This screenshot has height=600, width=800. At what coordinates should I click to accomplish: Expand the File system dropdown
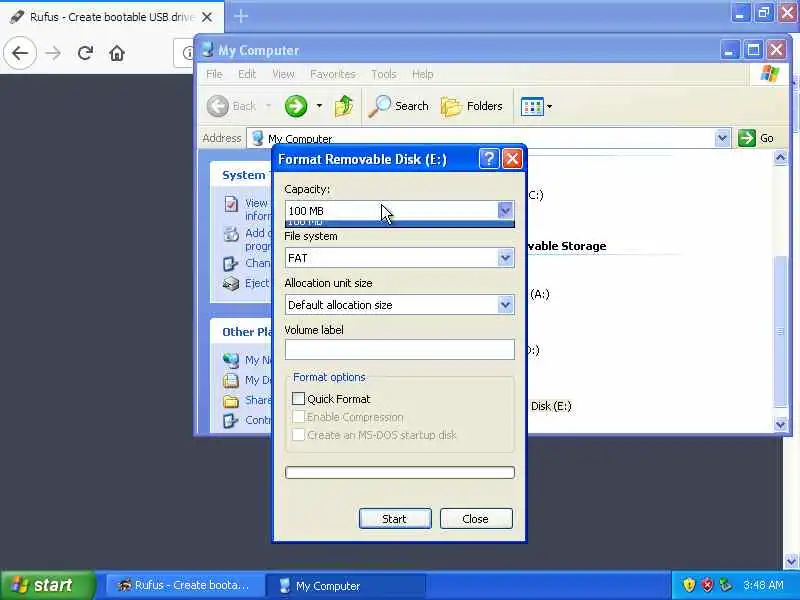pyautogui.click(x=505, y=258)
